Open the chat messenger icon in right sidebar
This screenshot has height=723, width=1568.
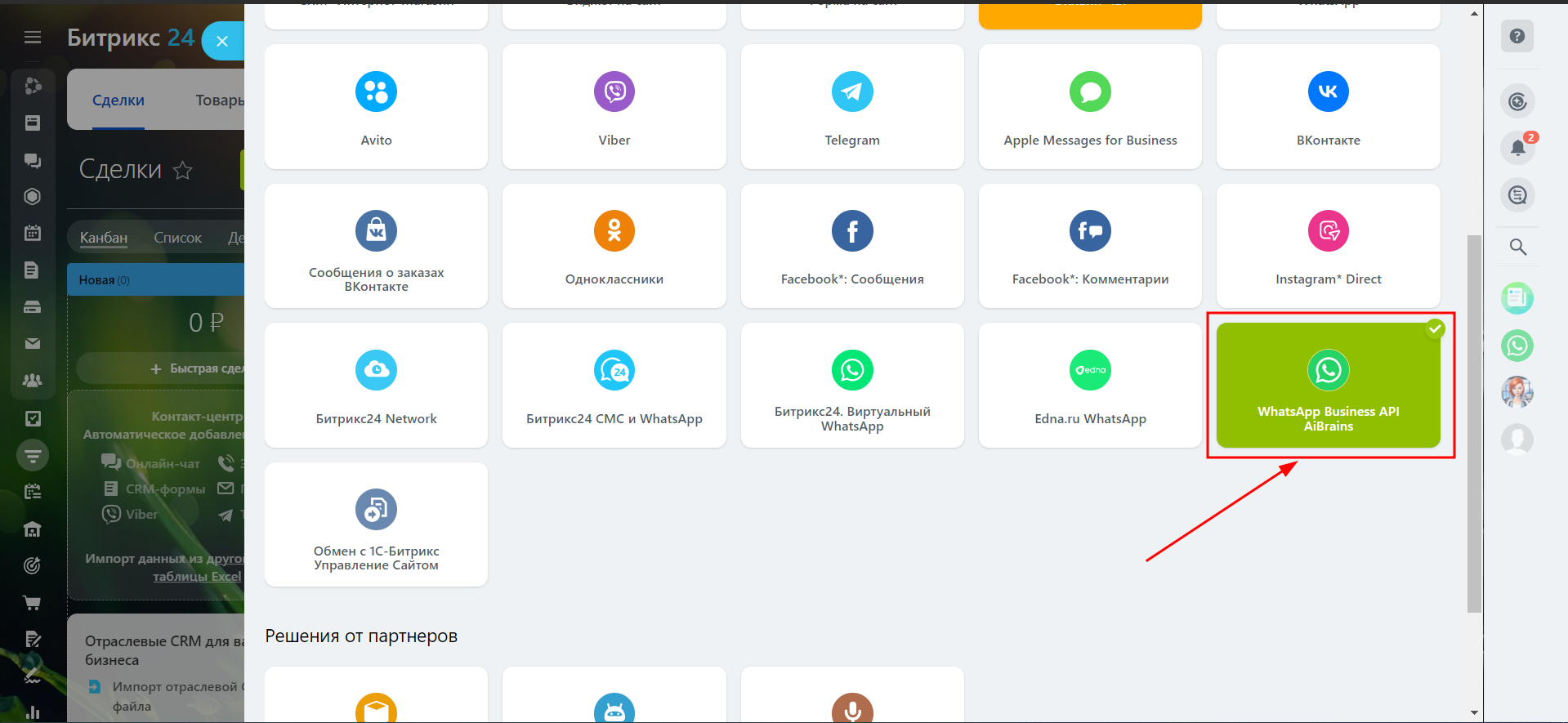[x=1517, y=195]
